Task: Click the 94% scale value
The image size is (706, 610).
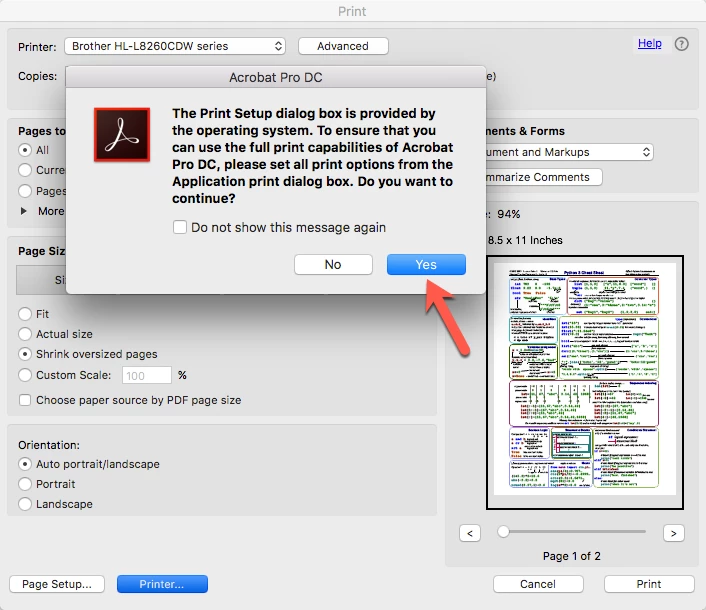Action: tap(508, 214)
